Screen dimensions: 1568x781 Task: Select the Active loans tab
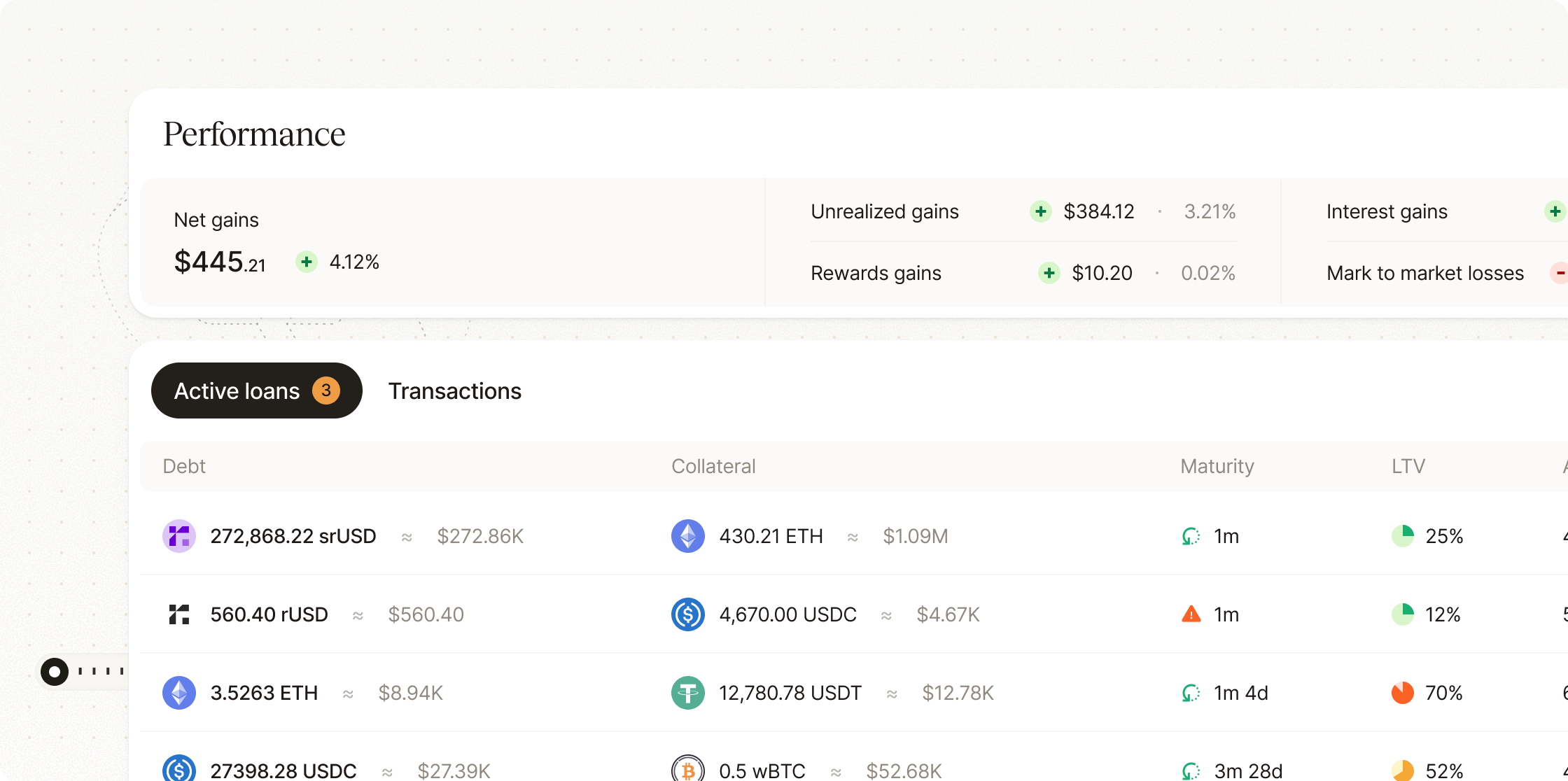[x=257, y=390]
